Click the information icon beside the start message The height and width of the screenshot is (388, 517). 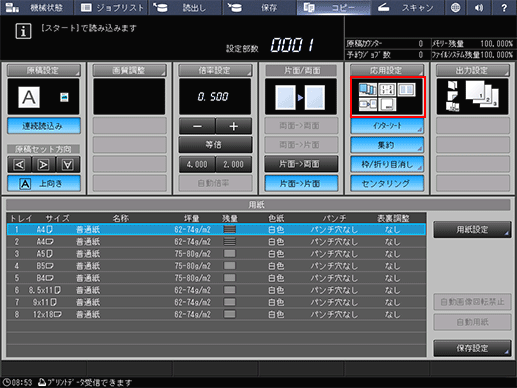(x=23, y=32)
